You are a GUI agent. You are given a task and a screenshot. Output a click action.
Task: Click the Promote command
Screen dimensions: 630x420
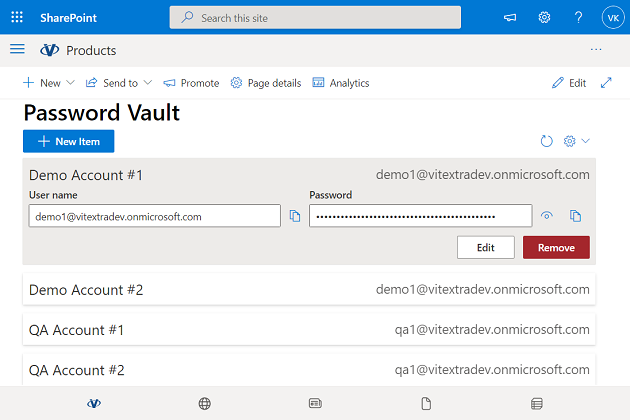point(191,83)
